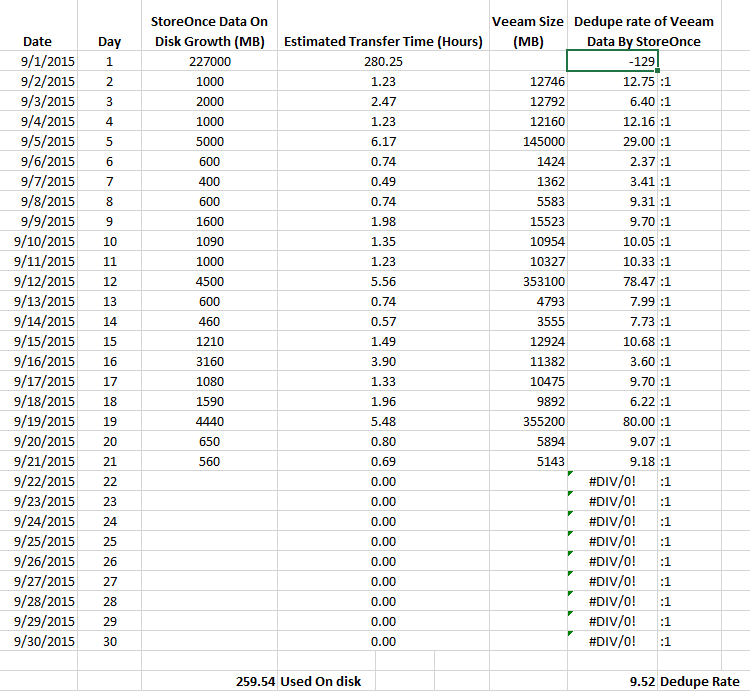The height and width of the screenshot is (691, 750).
Task: Select the #DIV/0! error cell for 9/22/2015
Action: pyautogui.click(x=612, y=482)
